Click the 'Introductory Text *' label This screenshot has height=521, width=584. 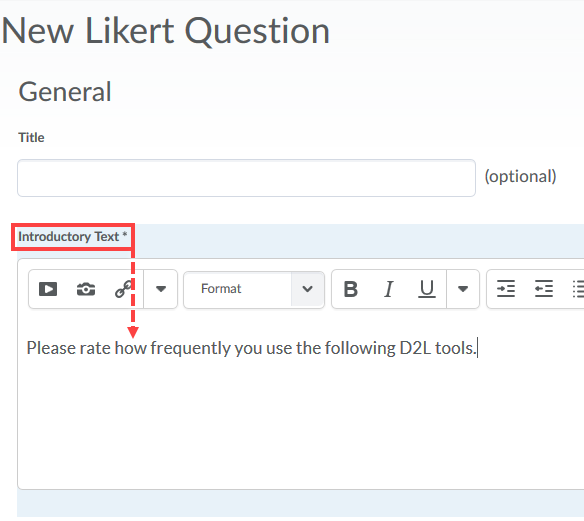coord(73,236)
